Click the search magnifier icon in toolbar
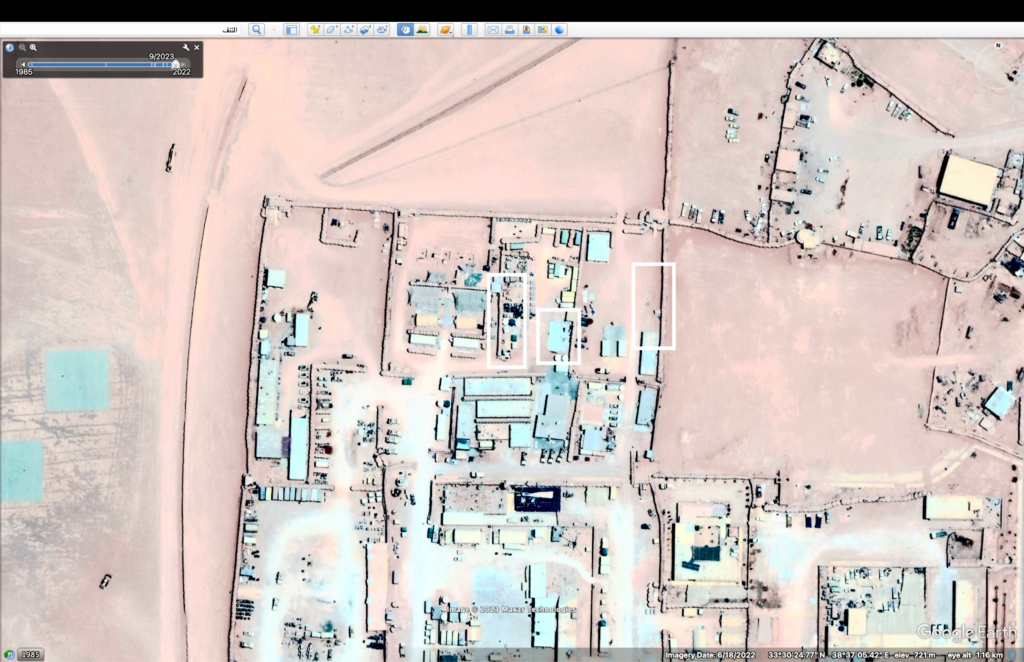This screenshot has height=662, width=1024. click(256, 30)
